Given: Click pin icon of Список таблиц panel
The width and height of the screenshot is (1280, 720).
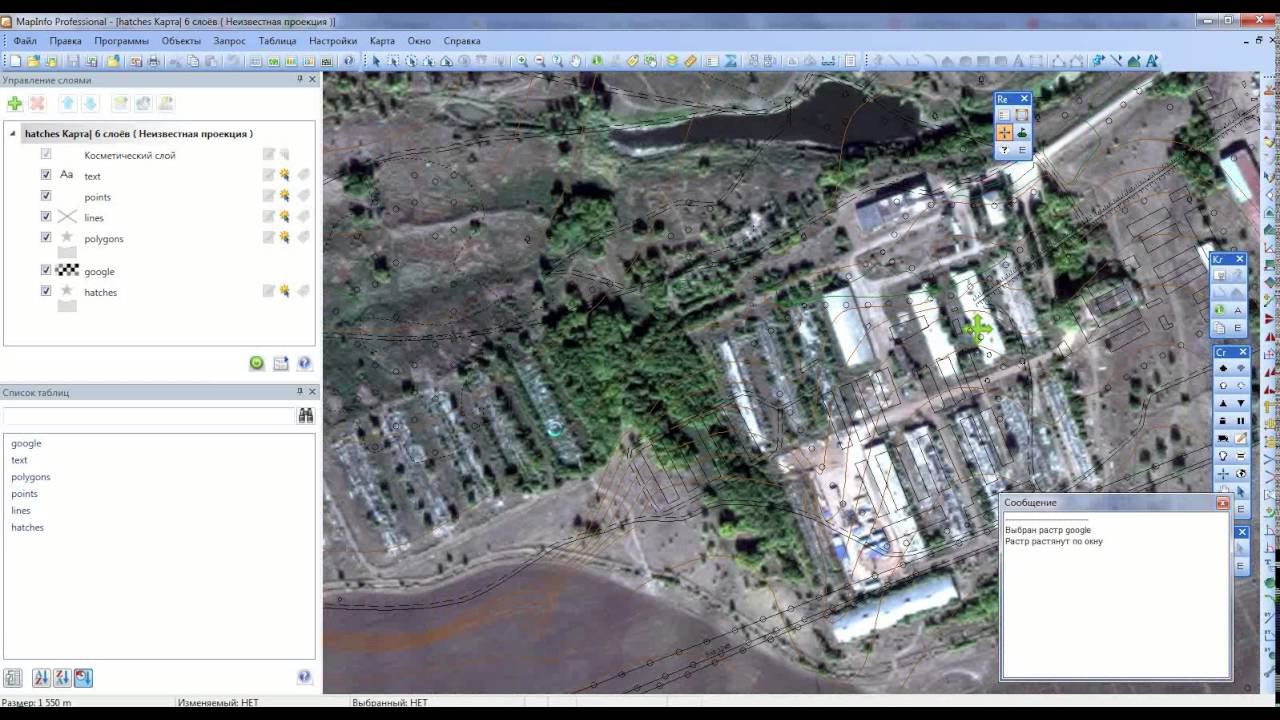Looking at the screenshot, I should tap(299, 392).
